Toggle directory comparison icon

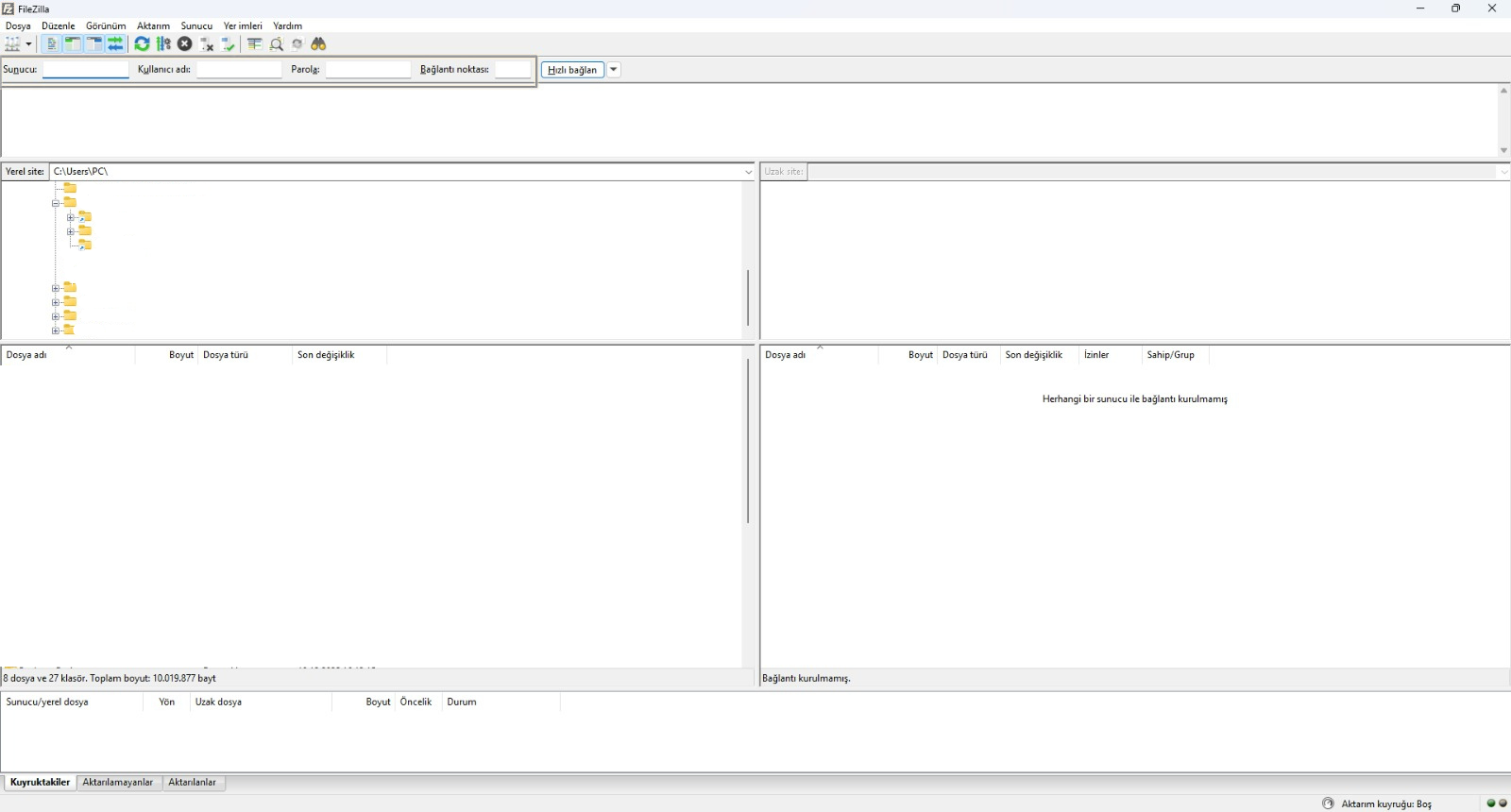coord(276,44)
